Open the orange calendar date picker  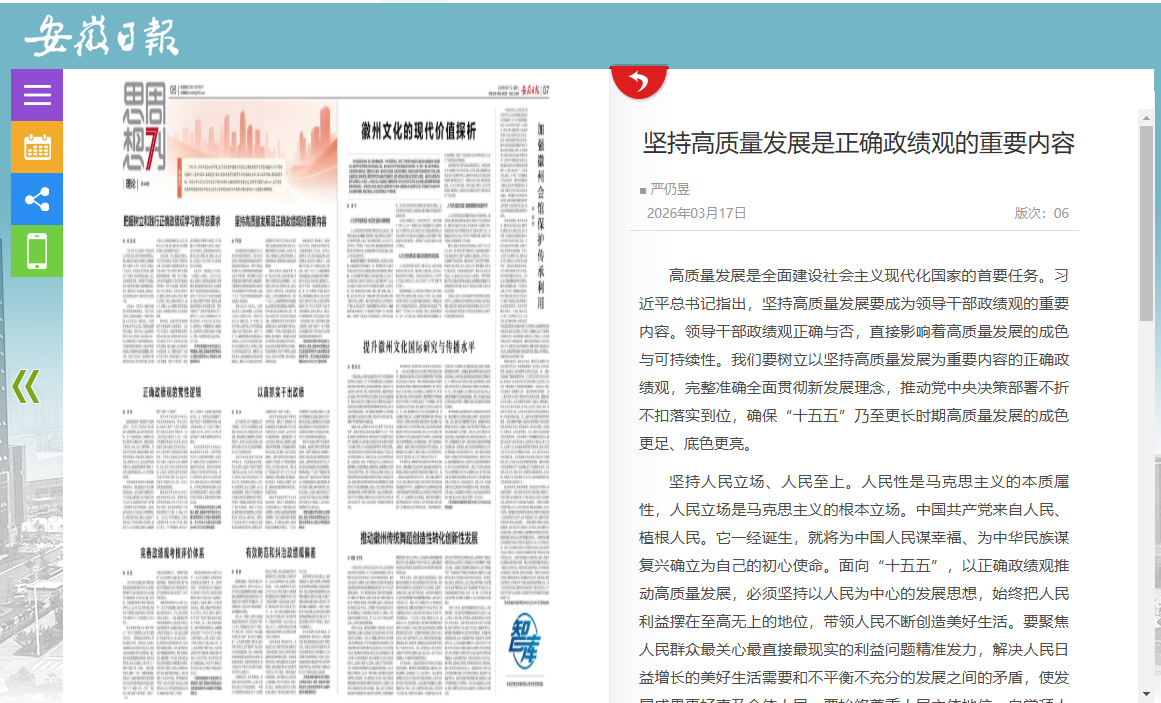coord(37,147)
